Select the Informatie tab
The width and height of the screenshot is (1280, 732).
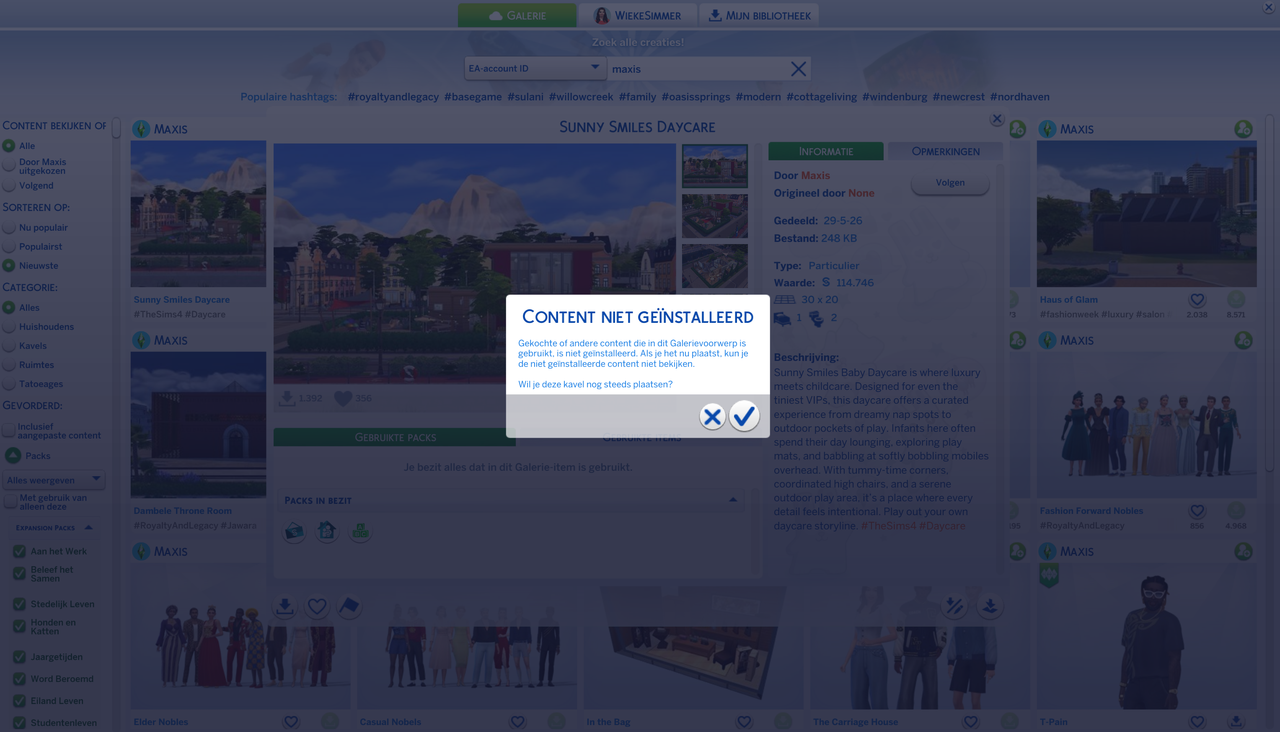[826, 151]
